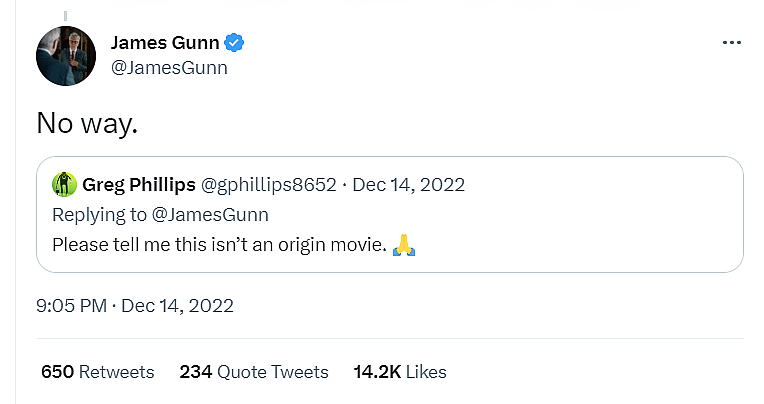764x404 pixels.
Task: Open the @JamesGunn handle under the name
Action: pos(168,68)
